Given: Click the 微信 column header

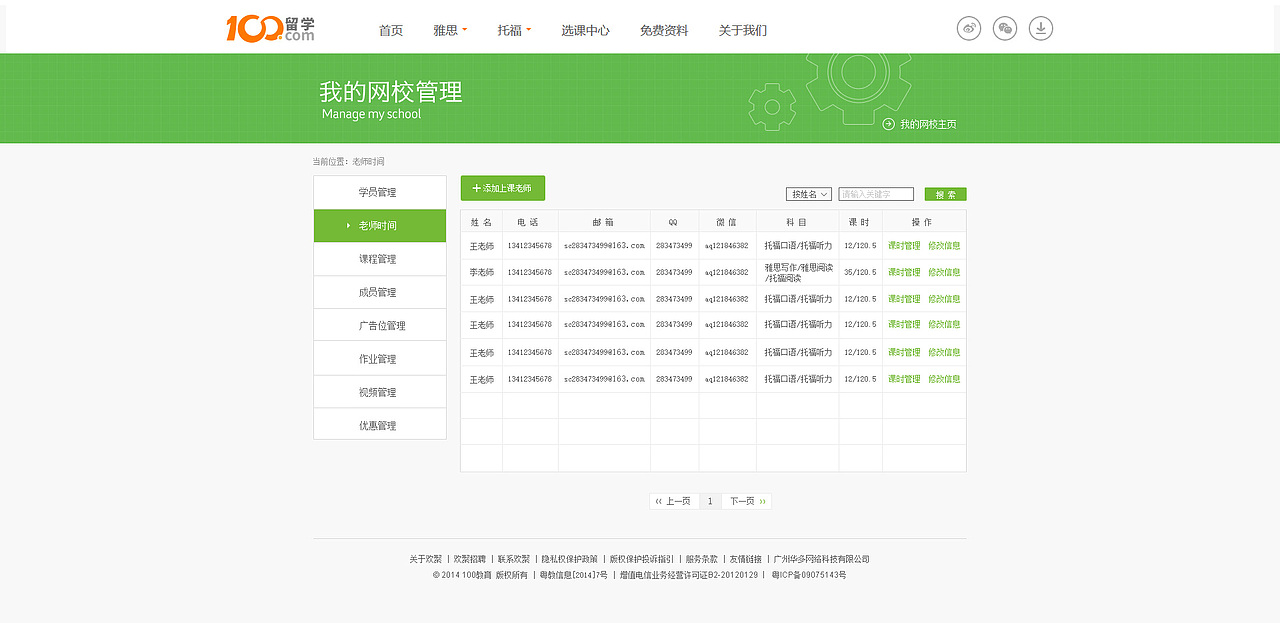Looking at the screenshot, I should click(727, 222).
